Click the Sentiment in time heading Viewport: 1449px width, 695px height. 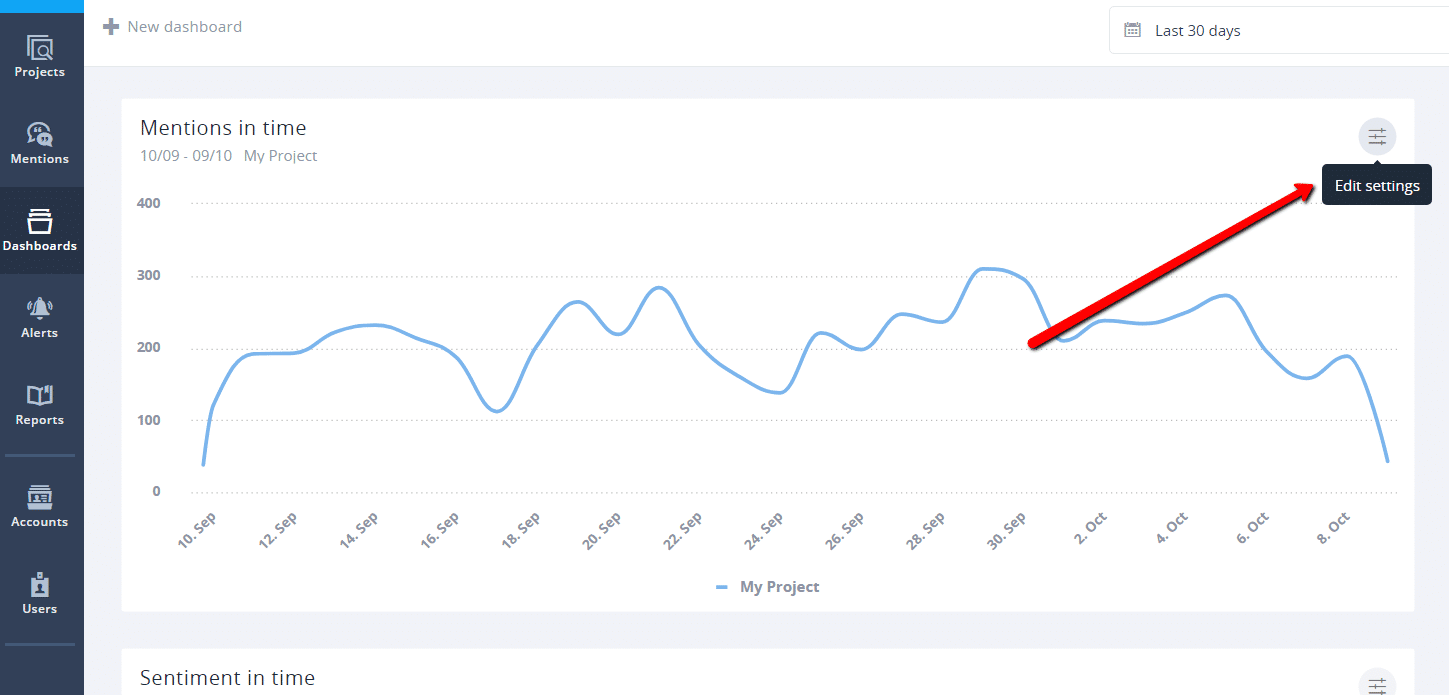(227, 678)
